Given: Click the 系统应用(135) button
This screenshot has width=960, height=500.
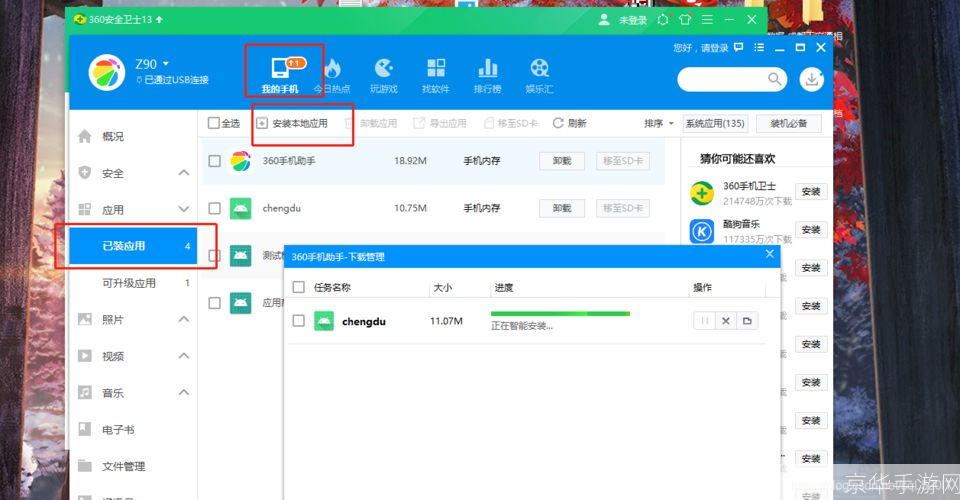Looking at the screenshot, I should point(715,124).
